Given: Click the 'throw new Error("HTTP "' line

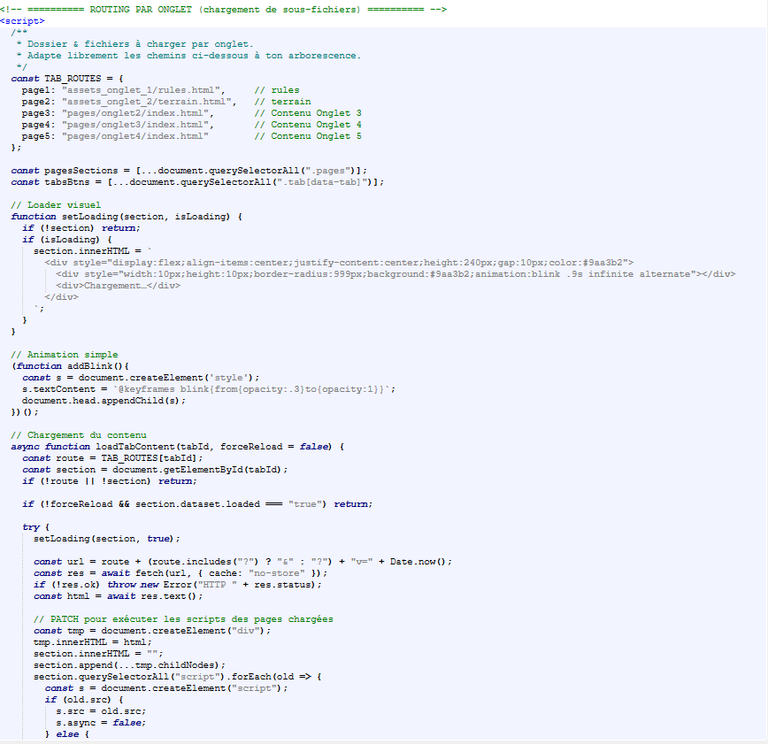Looking at the screenshot, I should tap(177, 585).
